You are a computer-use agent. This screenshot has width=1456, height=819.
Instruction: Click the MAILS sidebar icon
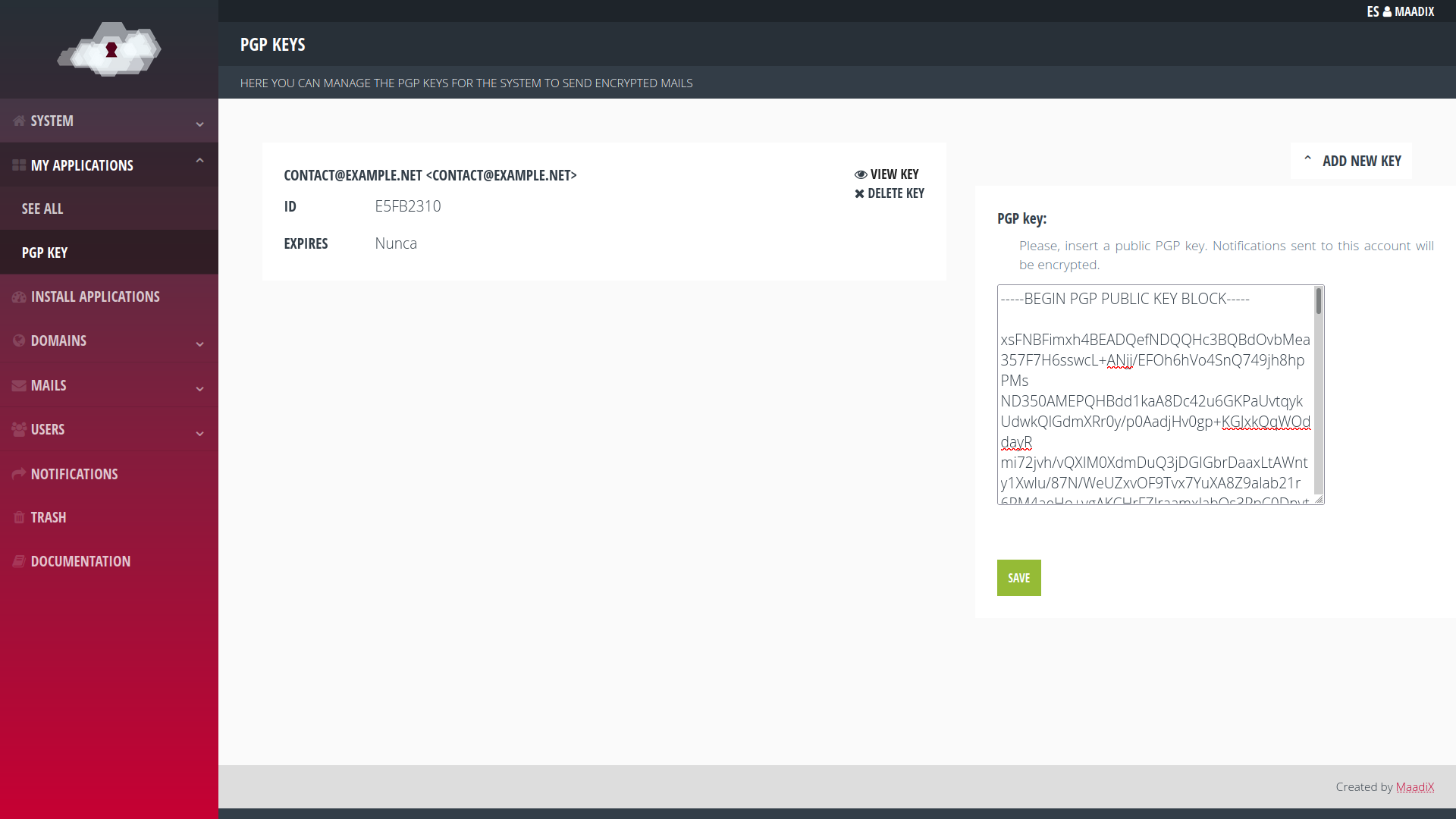[x=18, y=385]
